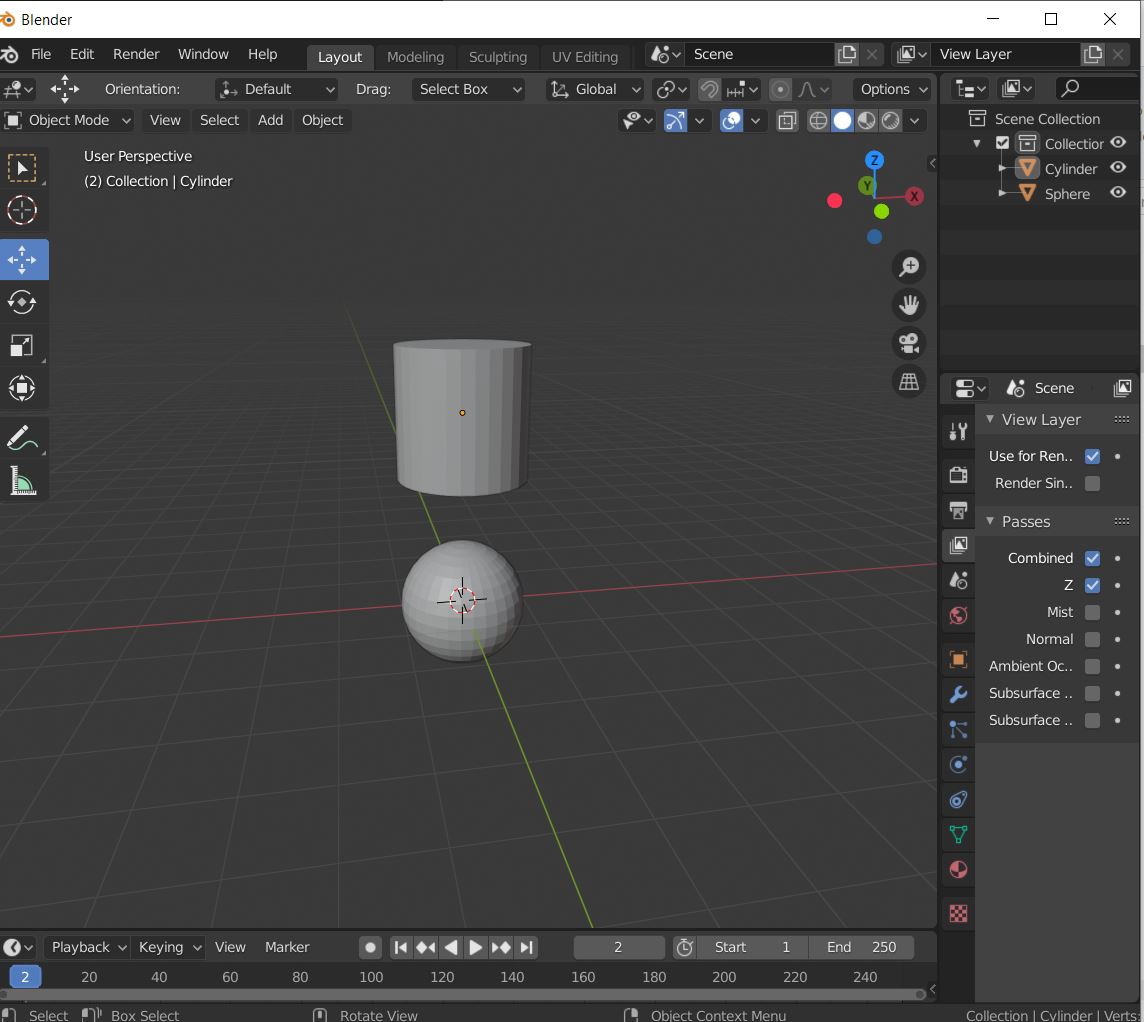
Task: Open the Select Box drag dropdown
Action: pos(469,89)
